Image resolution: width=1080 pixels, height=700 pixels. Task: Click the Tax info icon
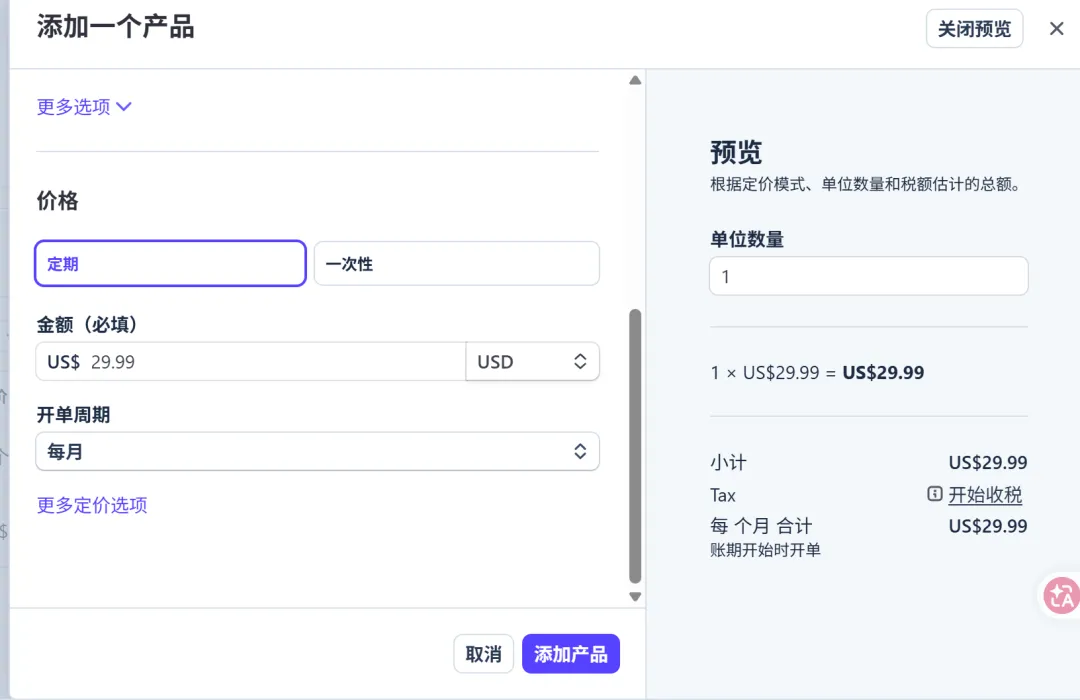pyautogui.click(x=935, y=494)
